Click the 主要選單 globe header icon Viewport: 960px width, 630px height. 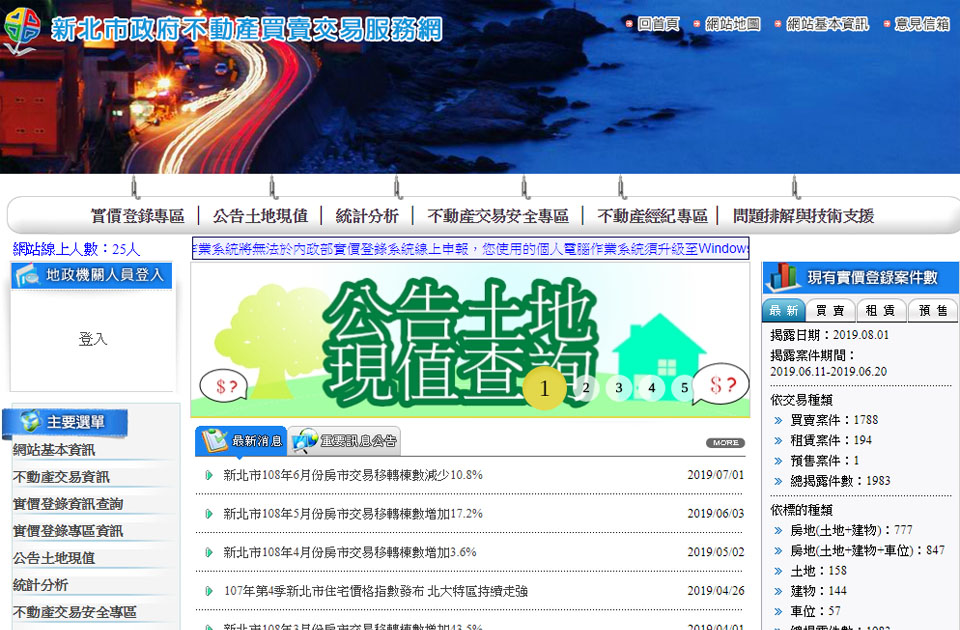(30, 421)
